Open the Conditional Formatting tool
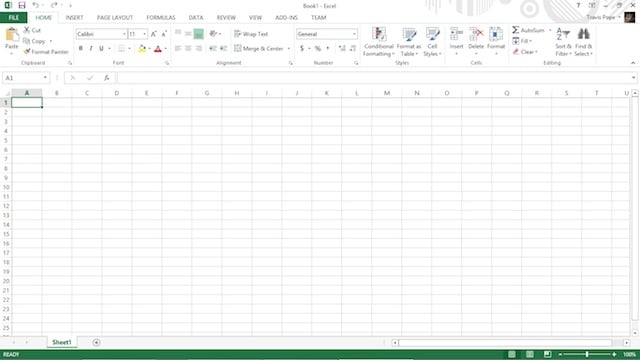The image size is (640, 360). tap(379, 42)
